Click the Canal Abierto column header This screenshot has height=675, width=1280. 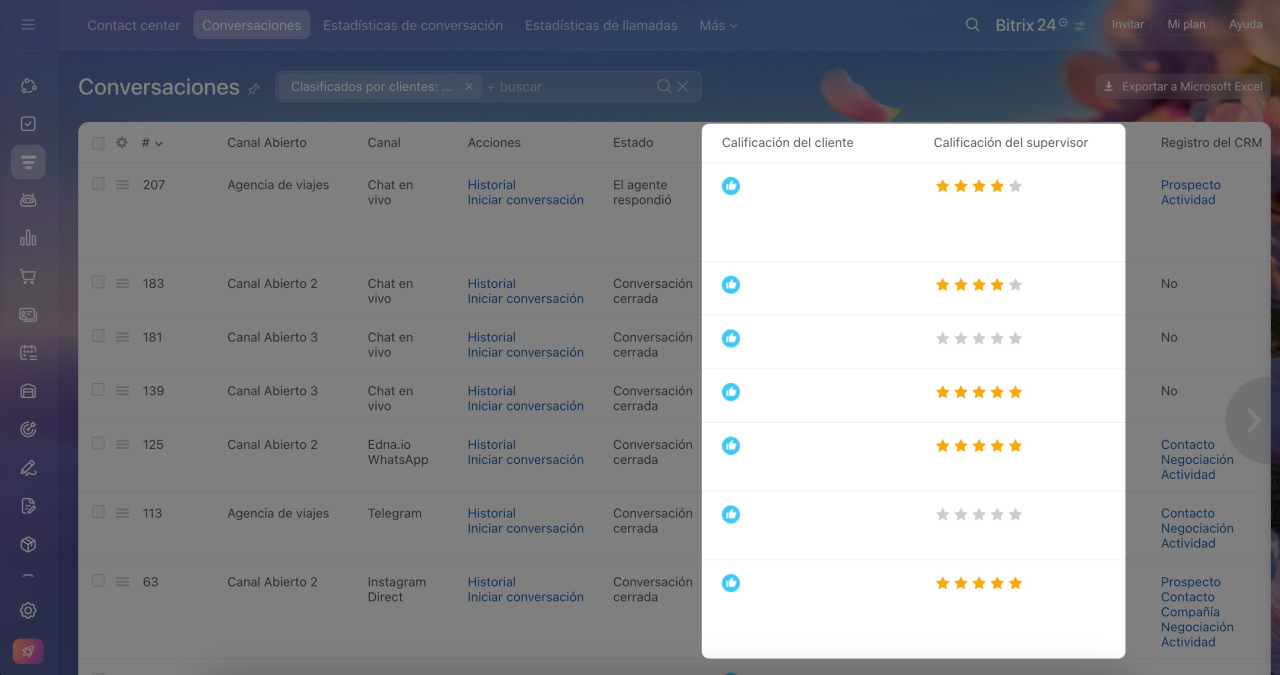tap(267, 143)
